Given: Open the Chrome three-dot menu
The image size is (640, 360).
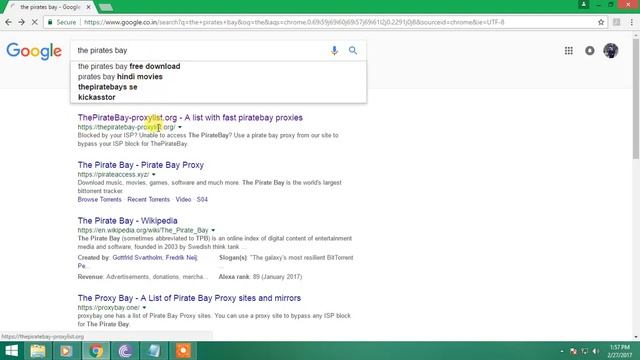Looking at the screenshot, I should (631, 22).
